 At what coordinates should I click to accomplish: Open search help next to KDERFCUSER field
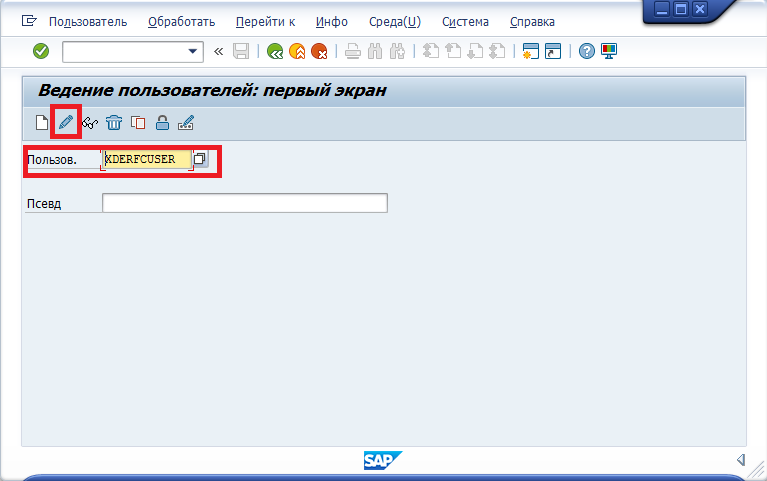pos(200,159)
